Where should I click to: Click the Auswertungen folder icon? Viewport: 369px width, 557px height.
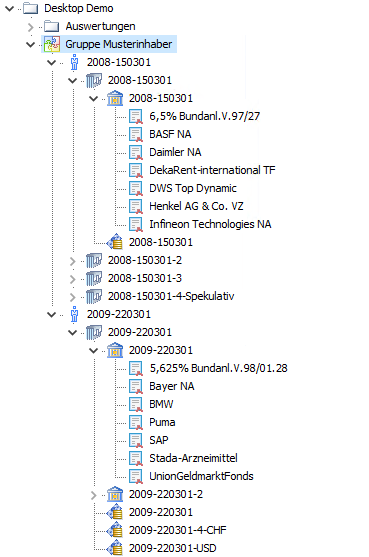click(x=51, y=26)
